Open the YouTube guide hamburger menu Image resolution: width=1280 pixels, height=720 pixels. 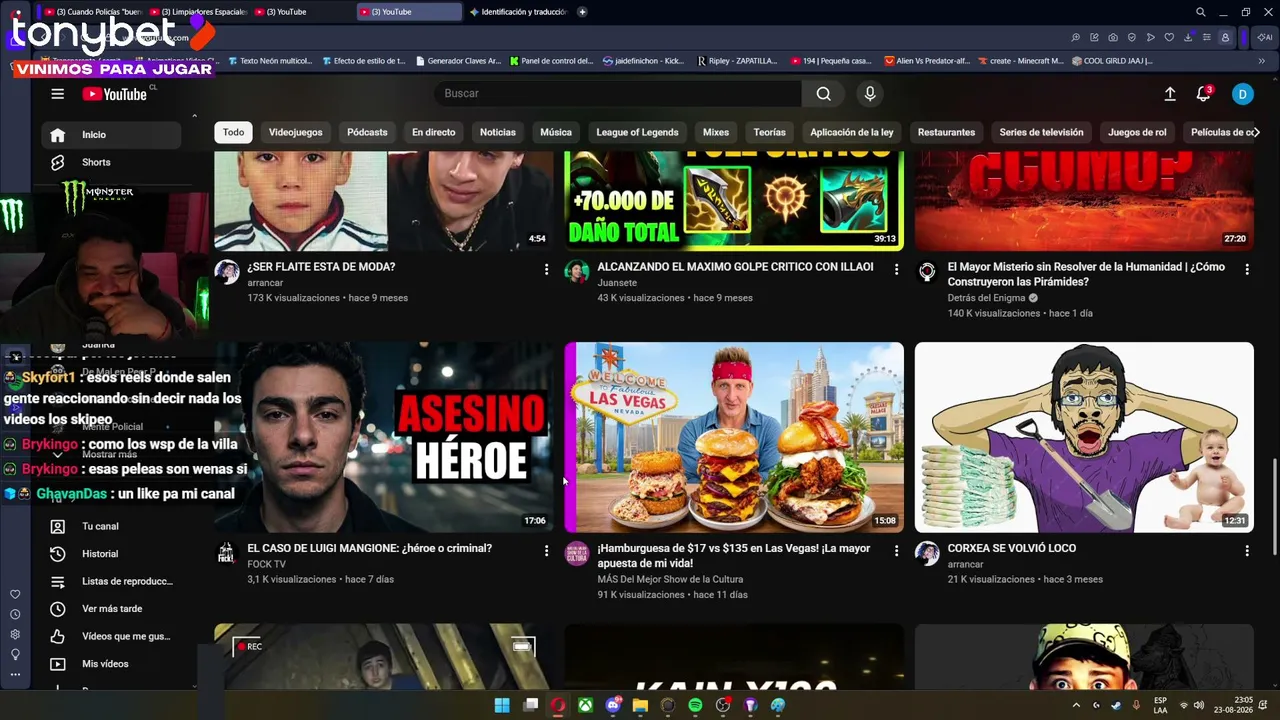[x=57, y=94]
